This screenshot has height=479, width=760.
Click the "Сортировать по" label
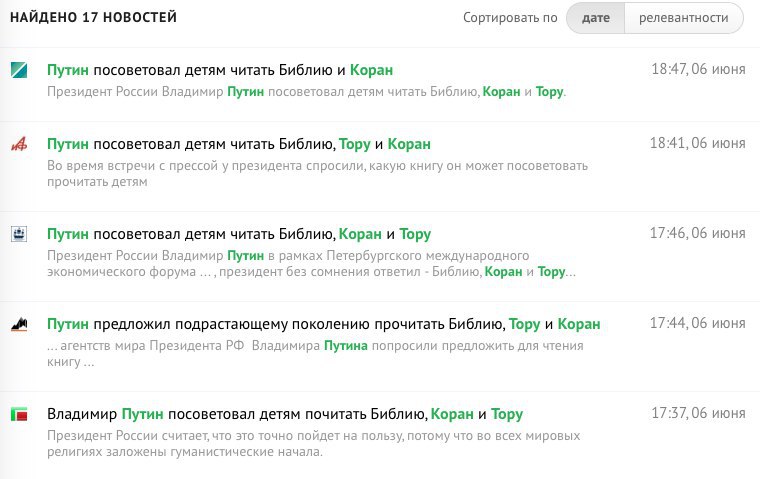click(510, 18)
